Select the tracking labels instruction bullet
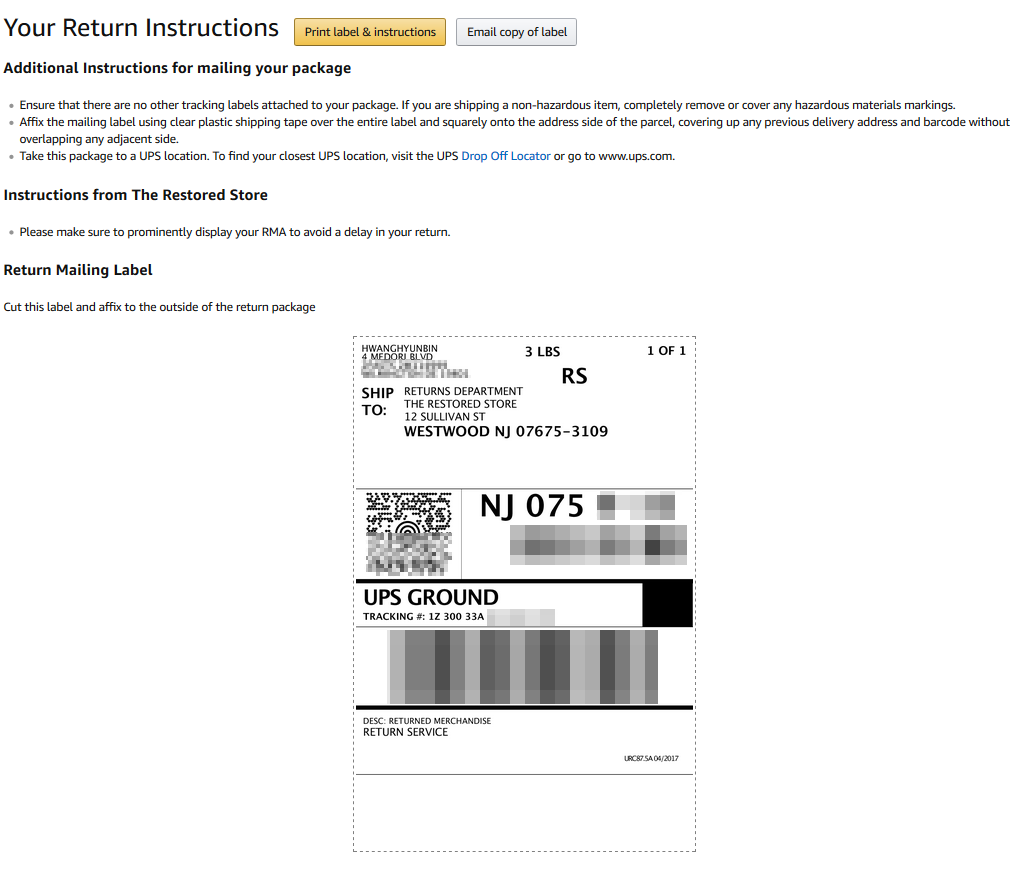 (487, 105)
